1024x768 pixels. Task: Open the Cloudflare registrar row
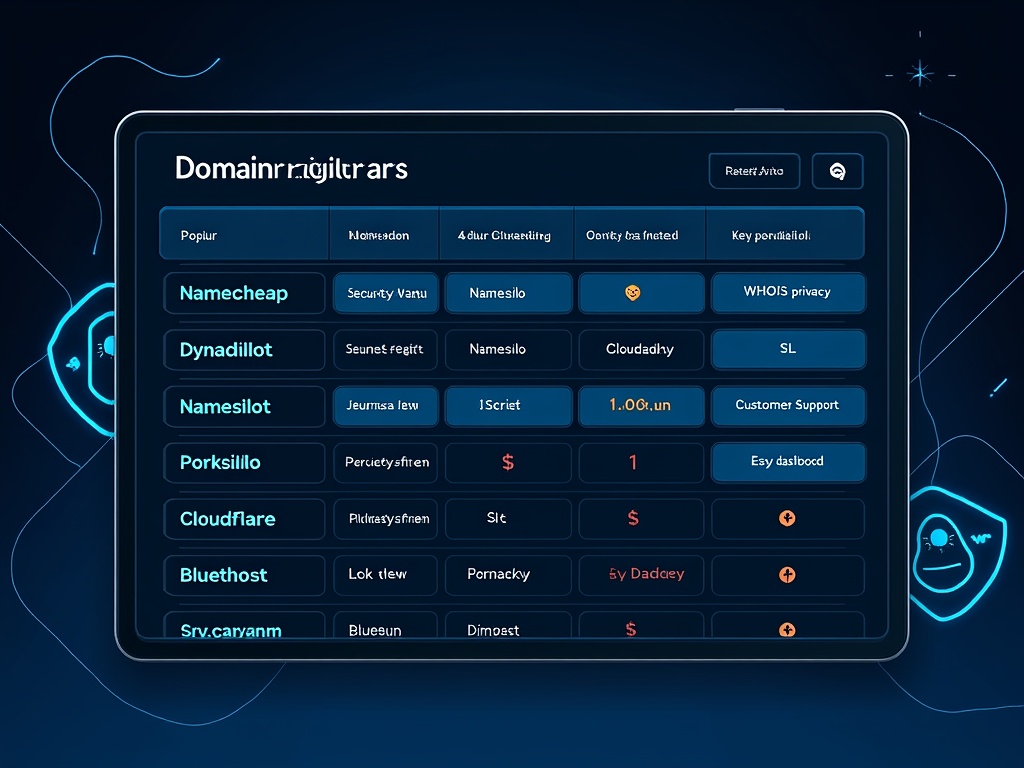coord(244,519)
